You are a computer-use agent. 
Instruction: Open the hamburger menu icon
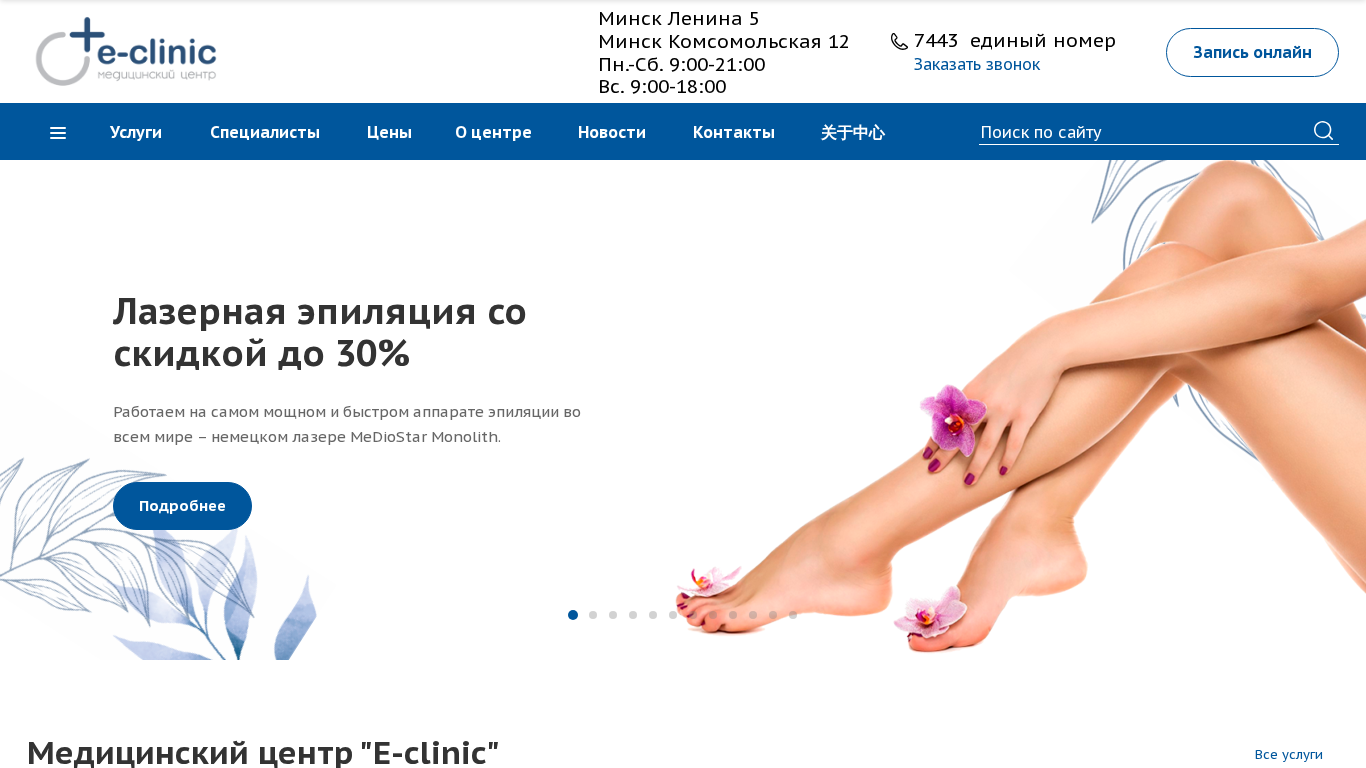click(58, 133)
